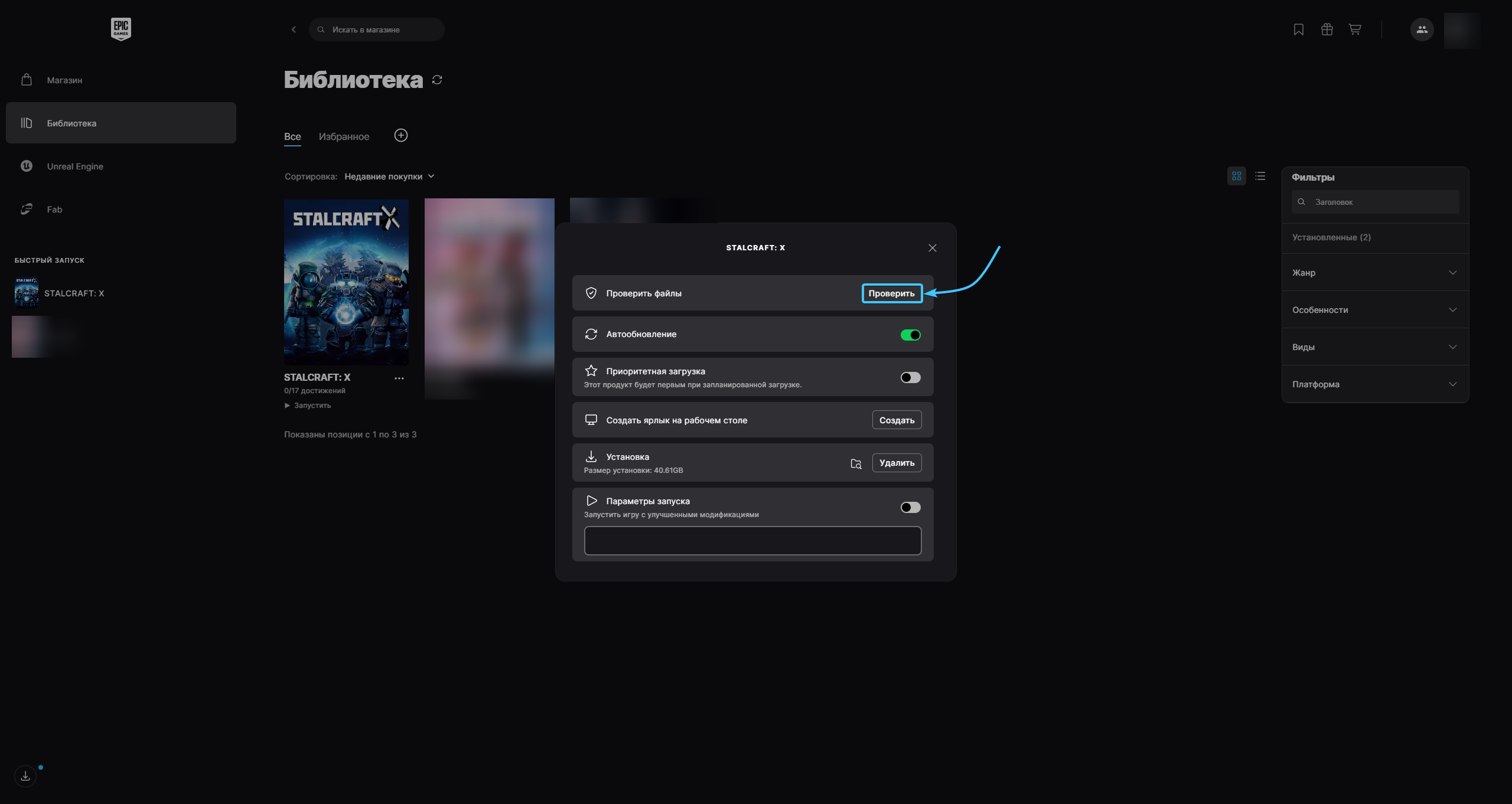Open the Недавние покупки sort dropdown

389,177
